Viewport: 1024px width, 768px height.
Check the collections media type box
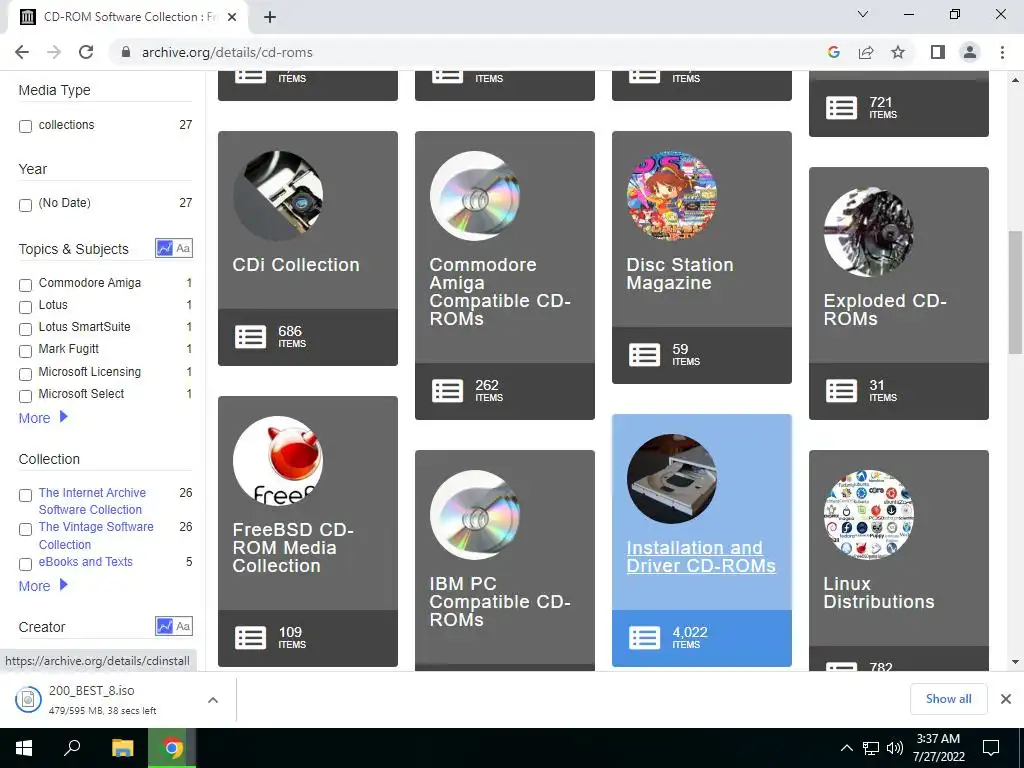(x=25, y=126)
